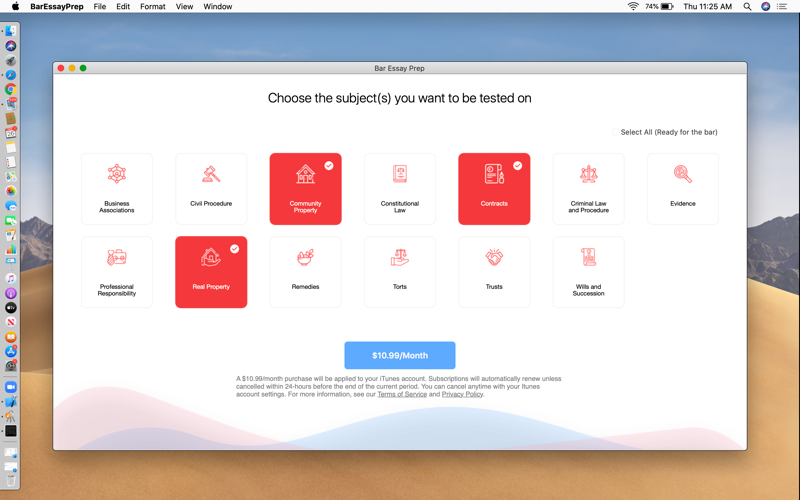The width and height of the screenshot is (800, 500).
Task: Enable Select All (Ready for the bar)
Action: pos(616,132)
